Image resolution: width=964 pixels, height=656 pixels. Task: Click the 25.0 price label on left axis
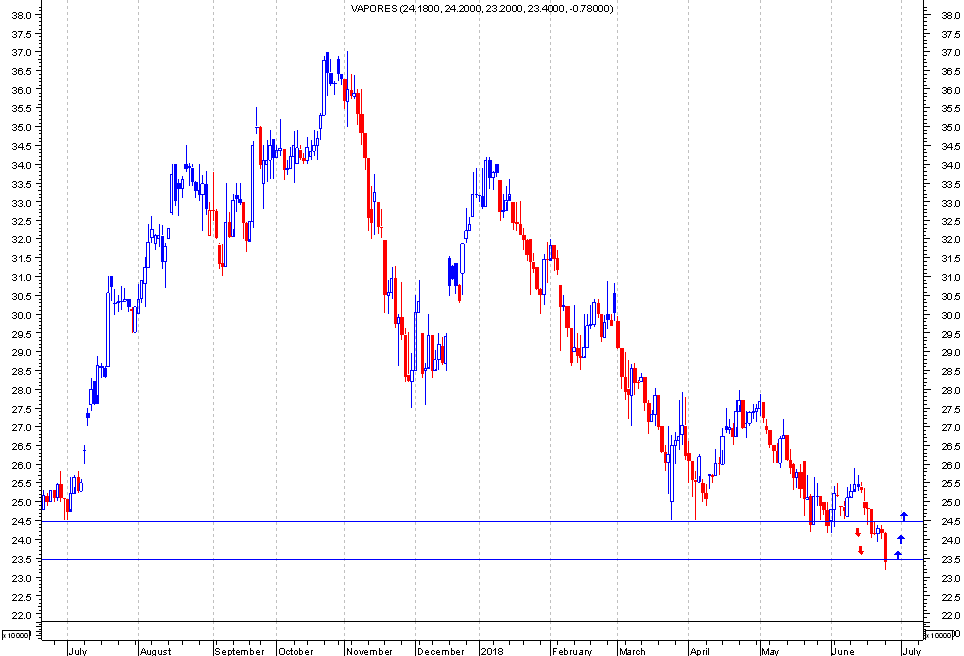coord(22,502)
